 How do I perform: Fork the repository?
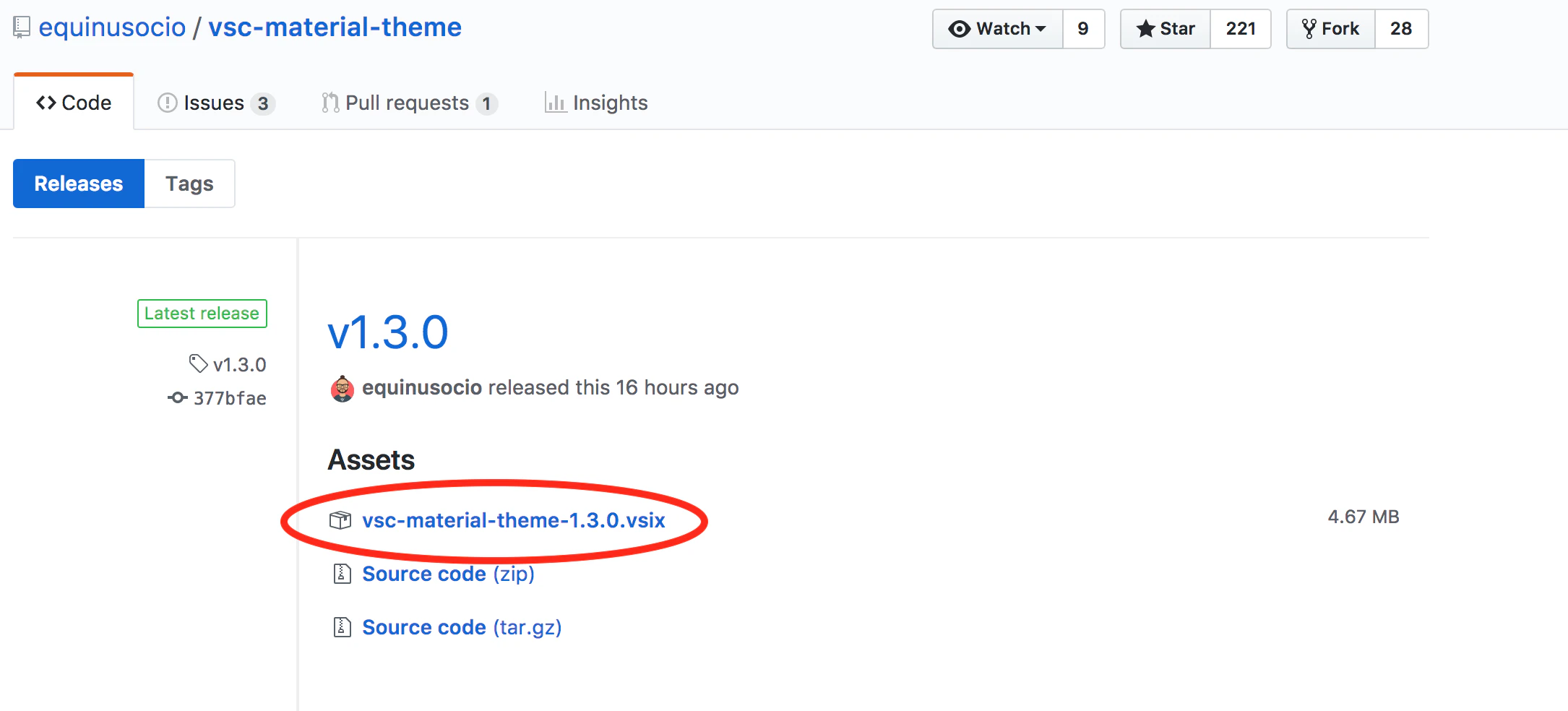1330,29
